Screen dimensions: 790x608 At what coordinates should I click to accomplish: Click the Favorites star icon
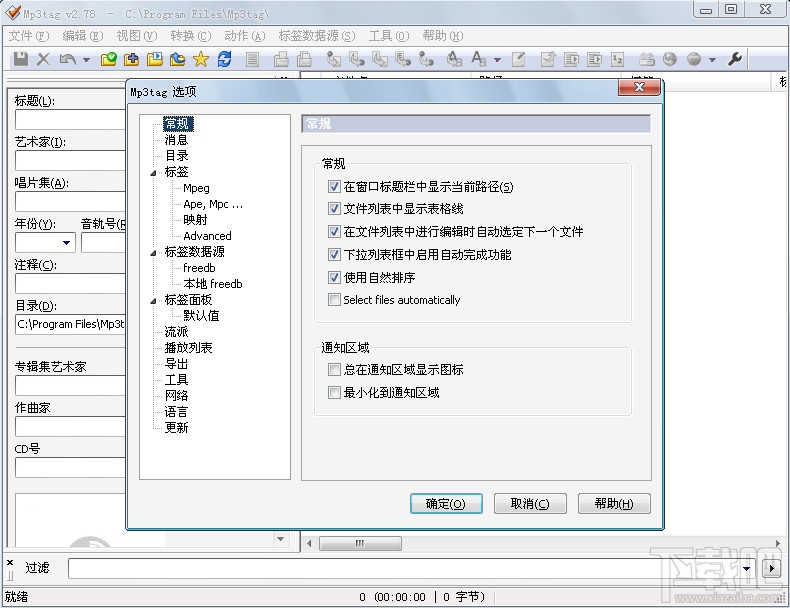coord(201,59)
